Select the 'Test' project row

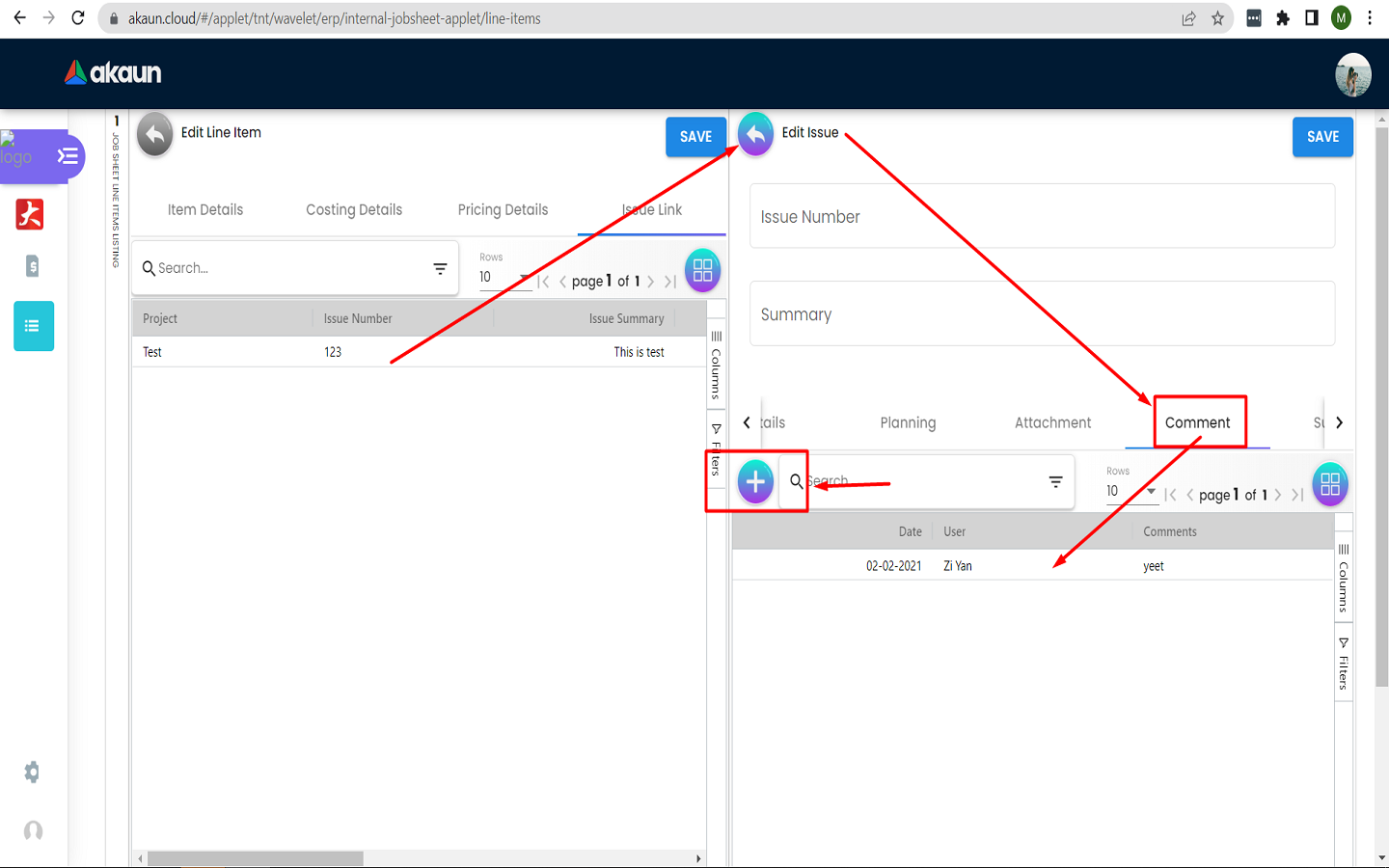(420, 352)
